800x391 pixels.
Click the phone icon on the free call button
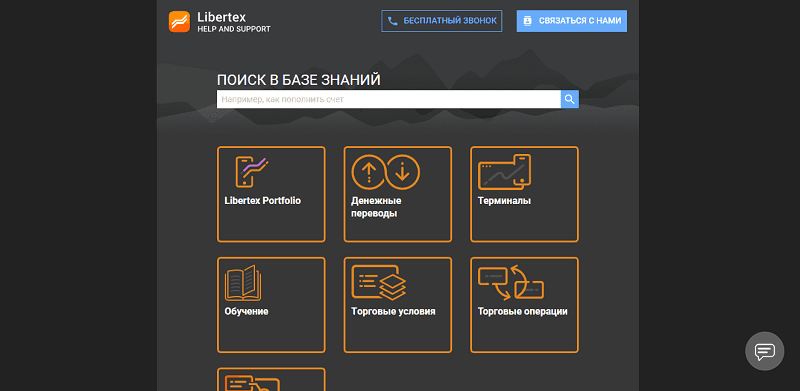(x=392, y=21)
